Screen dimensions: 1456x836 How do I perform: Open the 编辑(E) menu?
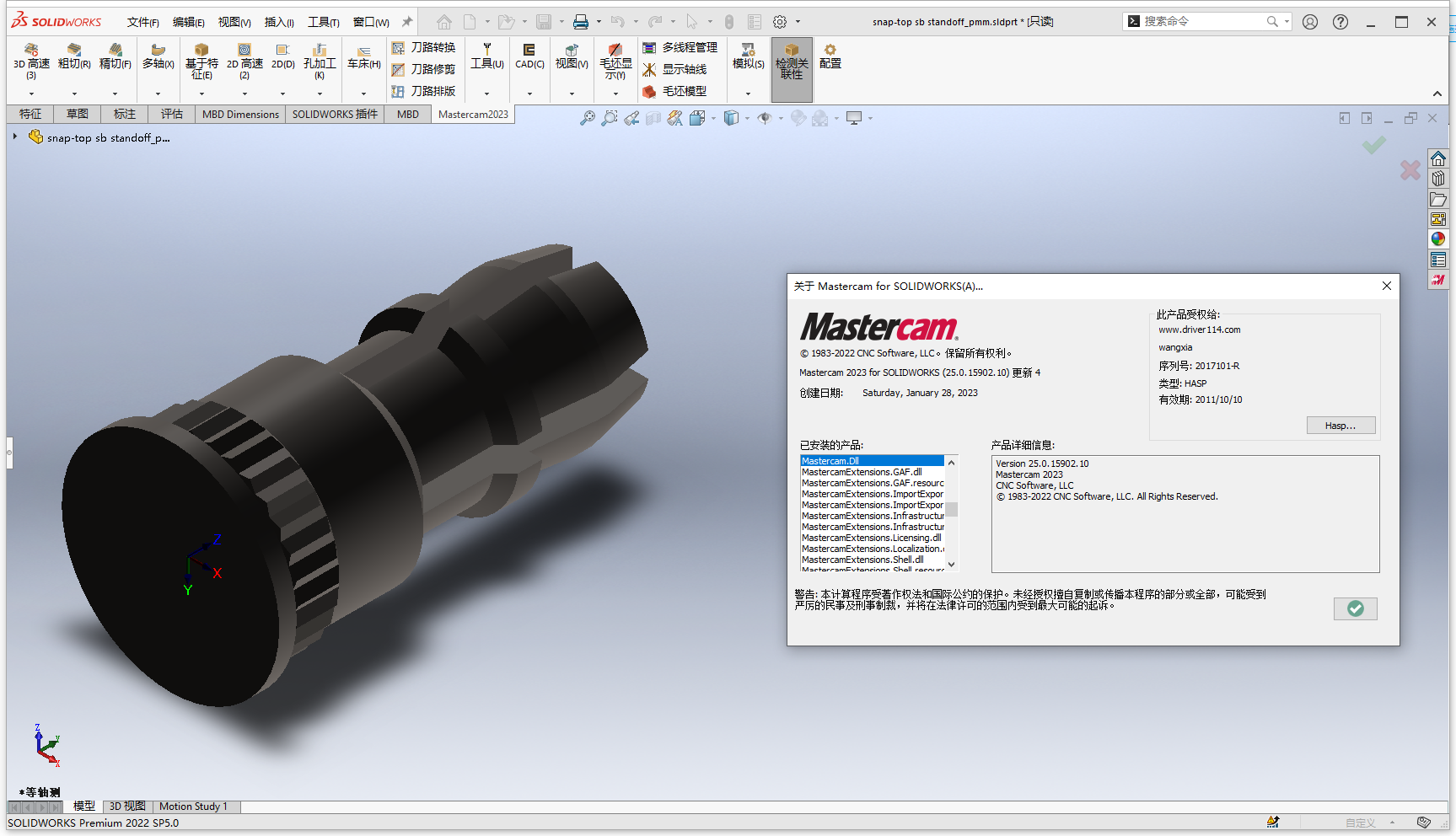[188, 22]
